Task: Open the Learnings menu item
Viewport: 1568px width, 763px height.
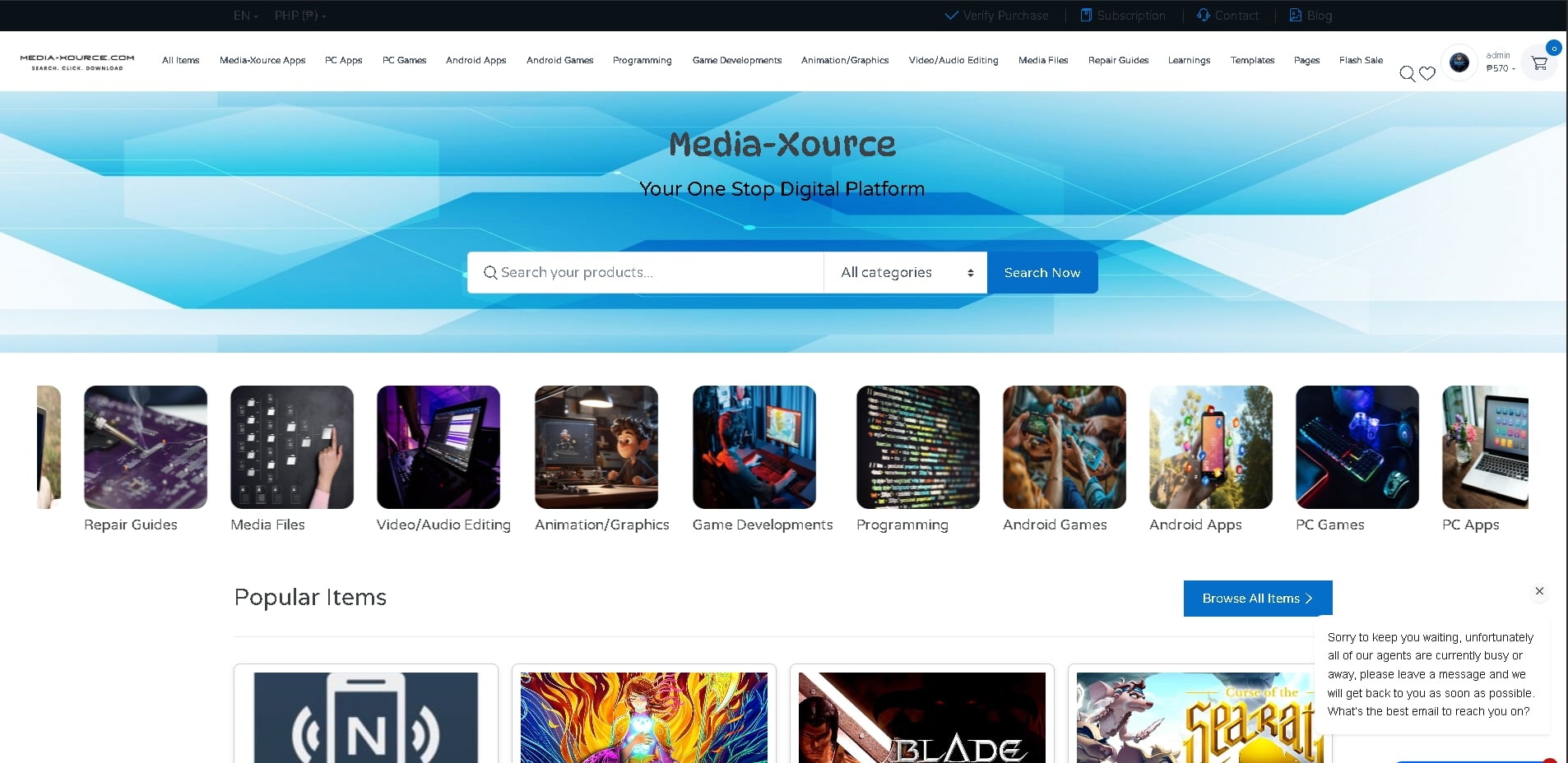Action: coord(1189,60)
